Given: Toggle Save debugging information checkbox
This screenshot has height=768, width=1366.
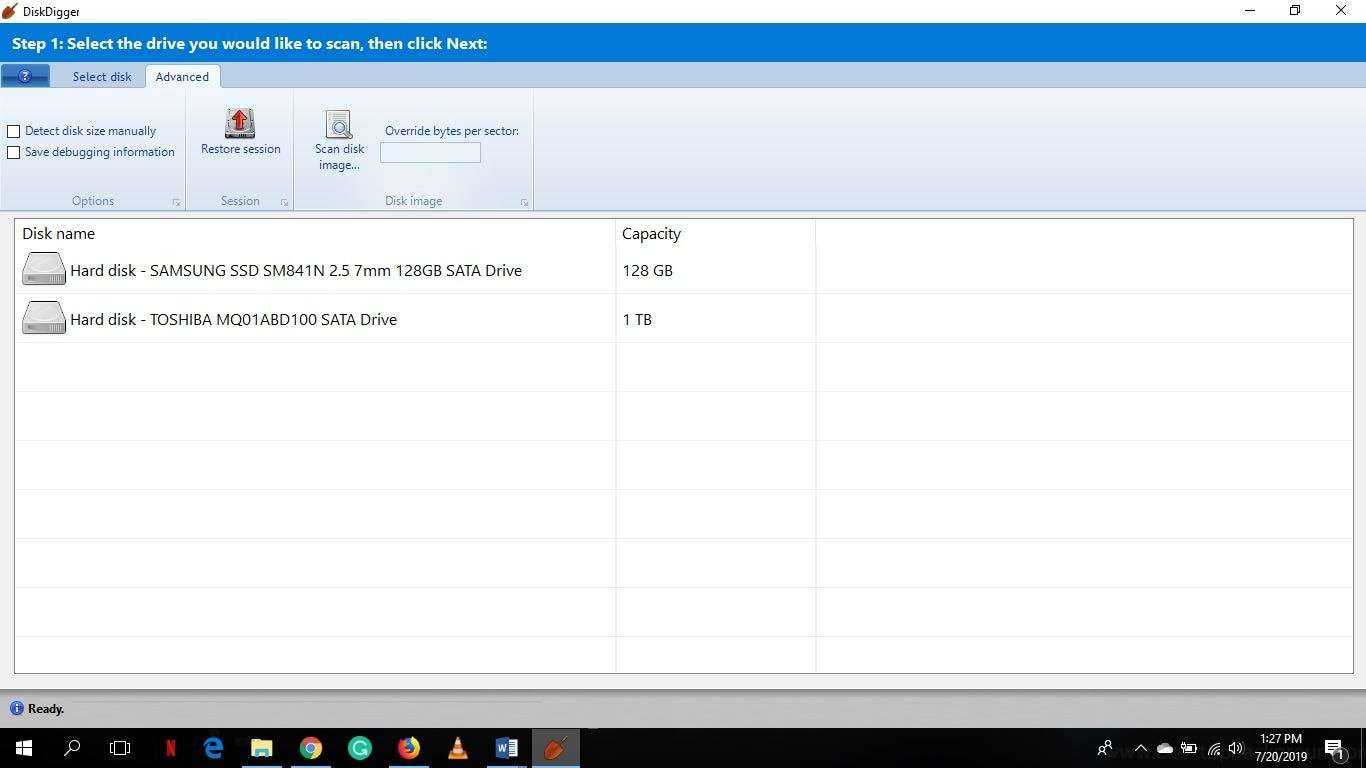Looking at the screenshot, I should (x=14, y=152).
